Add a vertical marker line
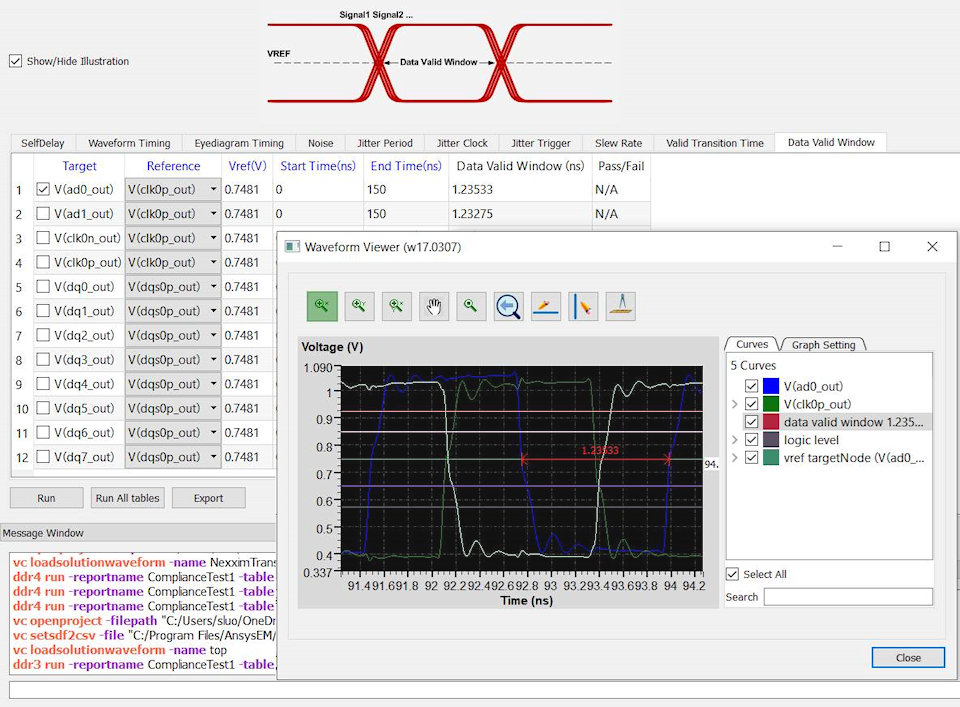960x707 pixels. point(583,306)
